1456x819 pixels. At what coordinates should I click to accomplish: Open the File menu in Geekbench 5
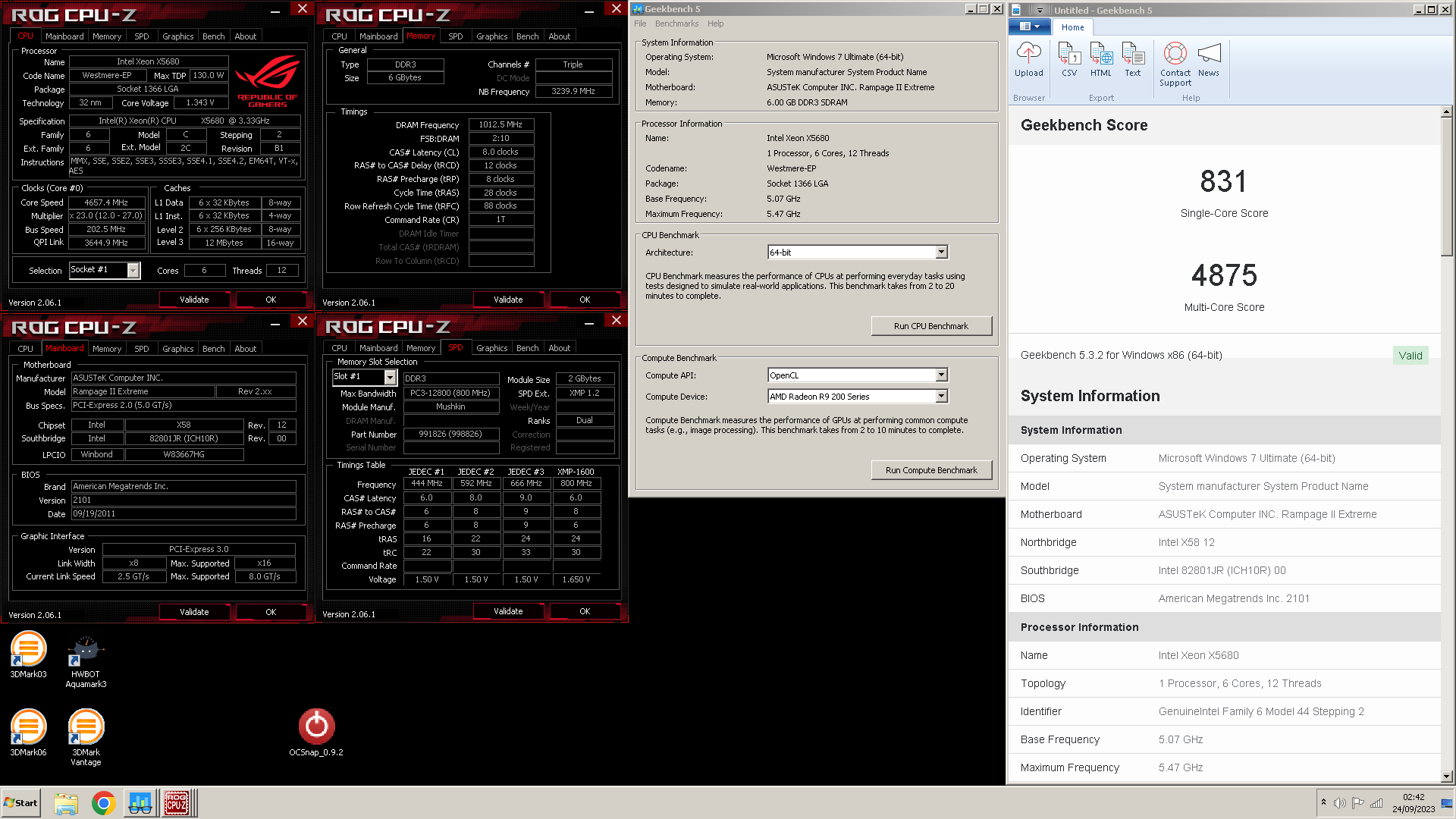(640, 24)
